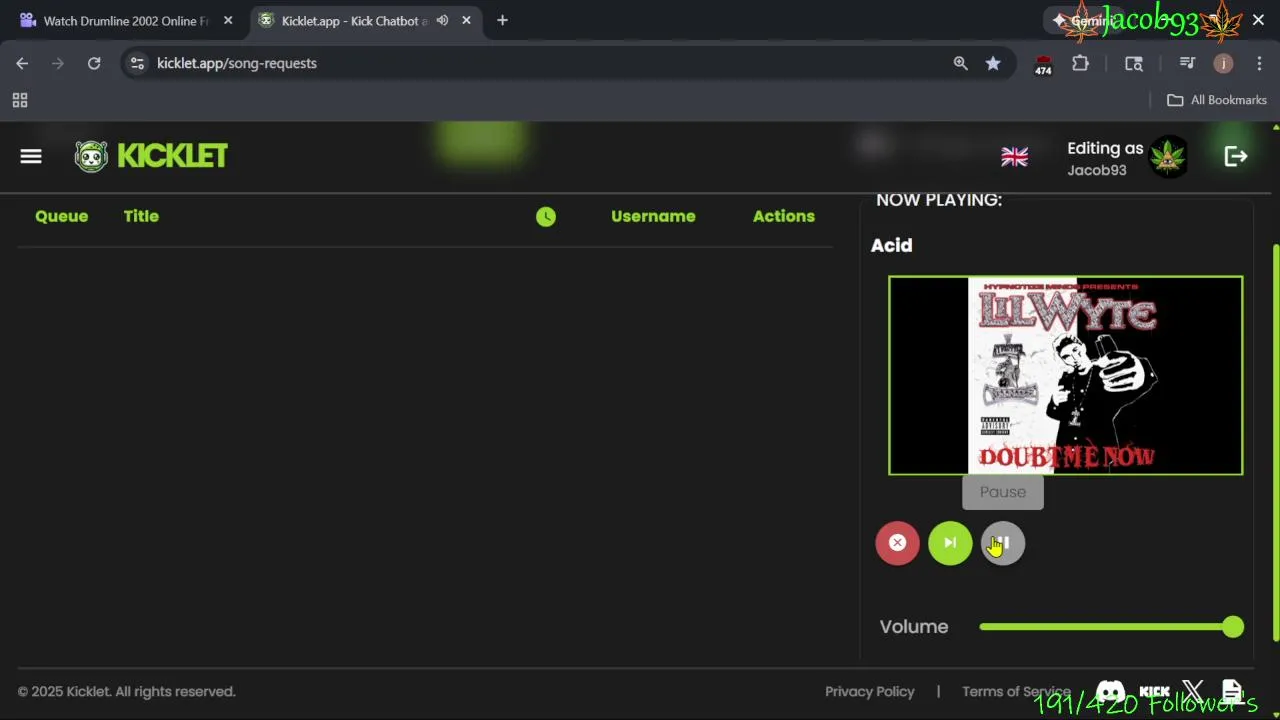Change language via the UK flag
Viewport: 1280px width, 720px height.
click(x=1014, y=156)
